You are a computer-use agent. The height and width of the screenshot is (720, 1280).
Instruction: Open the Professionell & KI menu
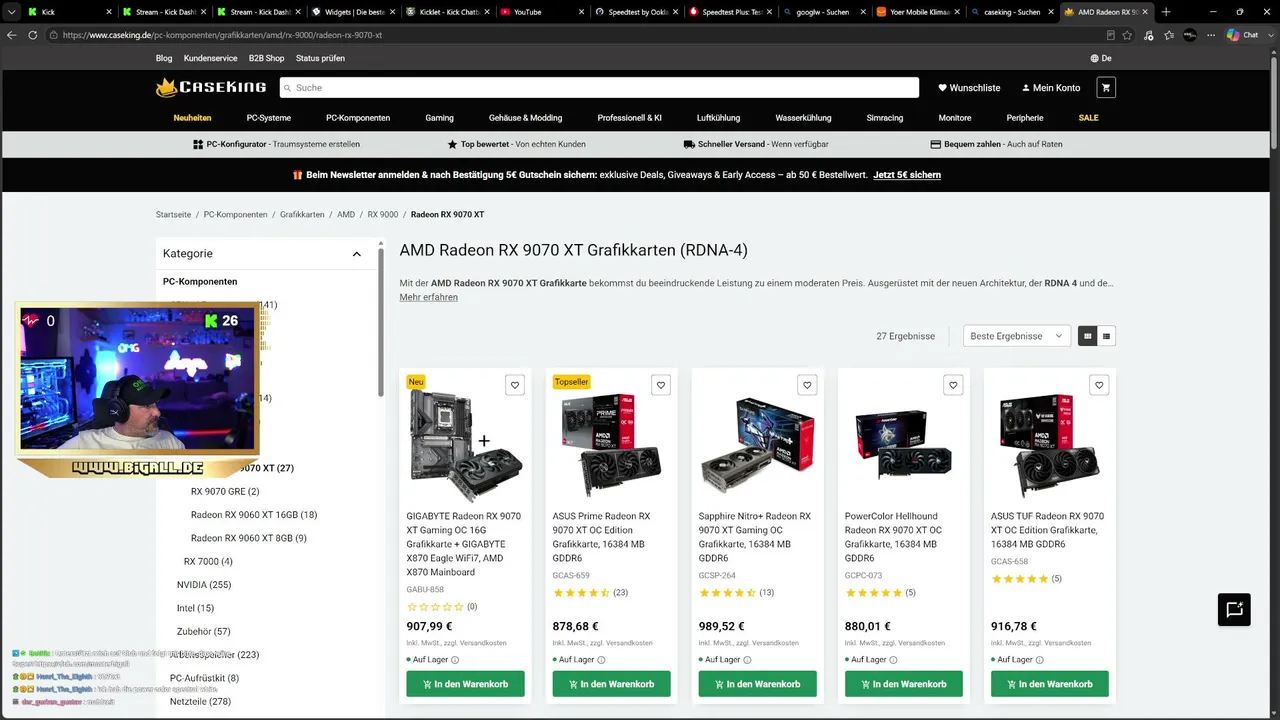pyautogui.click(x=630, y=118)
